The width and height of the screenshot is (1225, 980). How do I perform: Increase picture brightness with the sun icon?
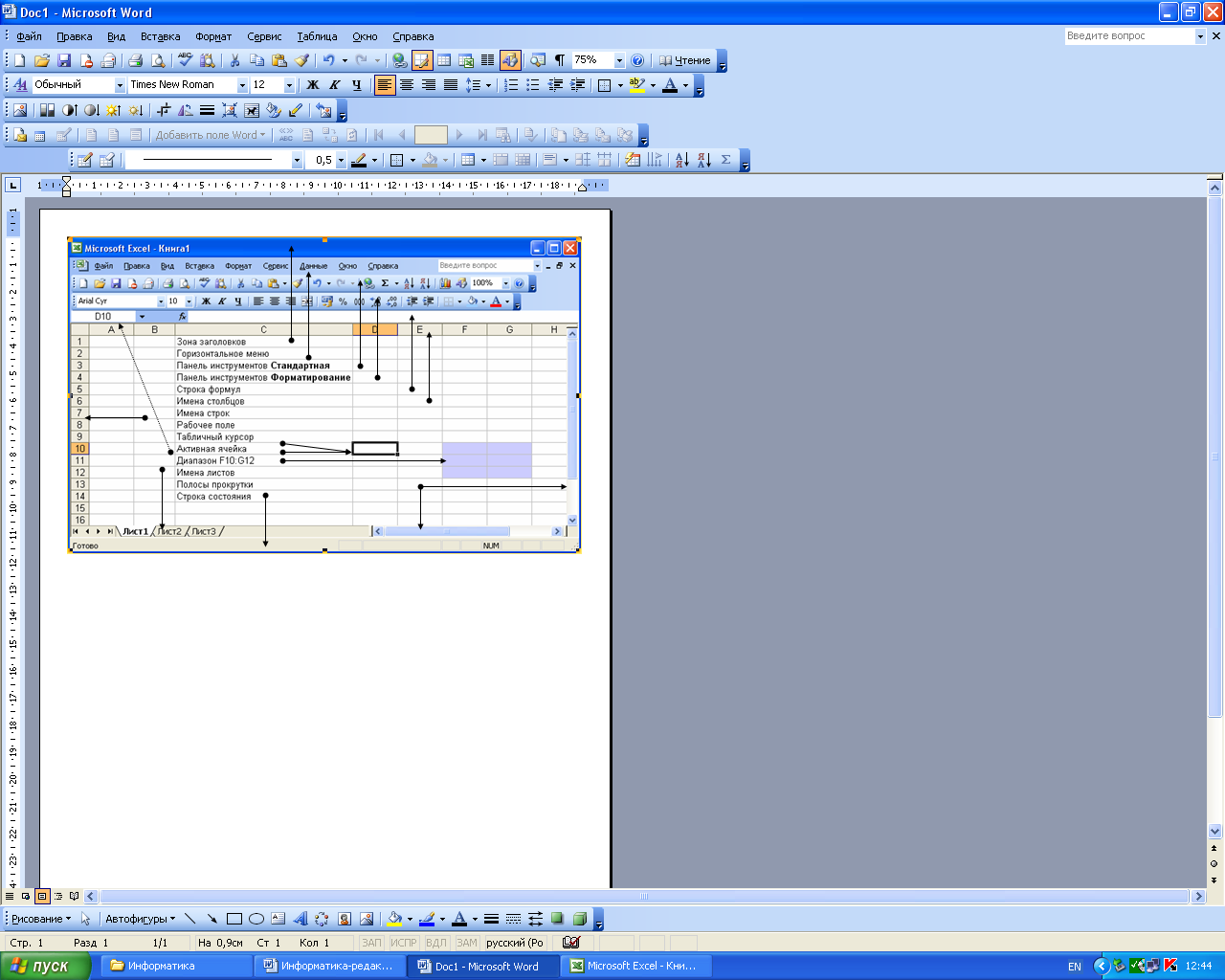[x=113, y=110]
